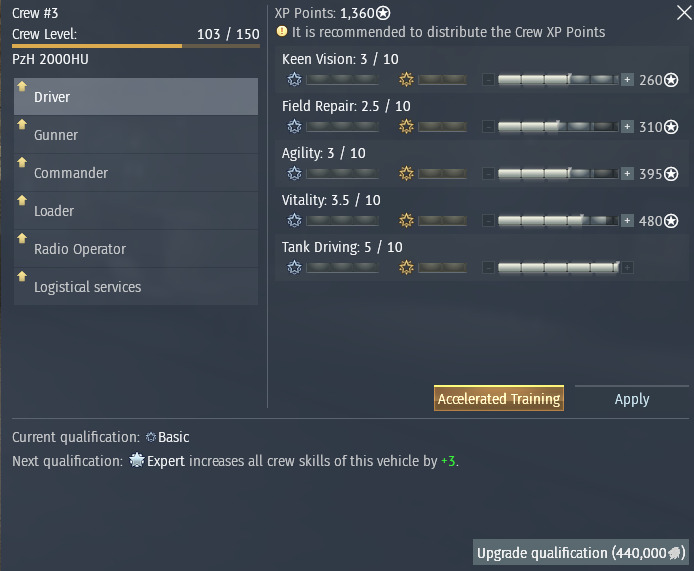Click the plus button for Keen Vision
Screen dimensions: 694x571
pyautogui.click(x=627, y=80)
